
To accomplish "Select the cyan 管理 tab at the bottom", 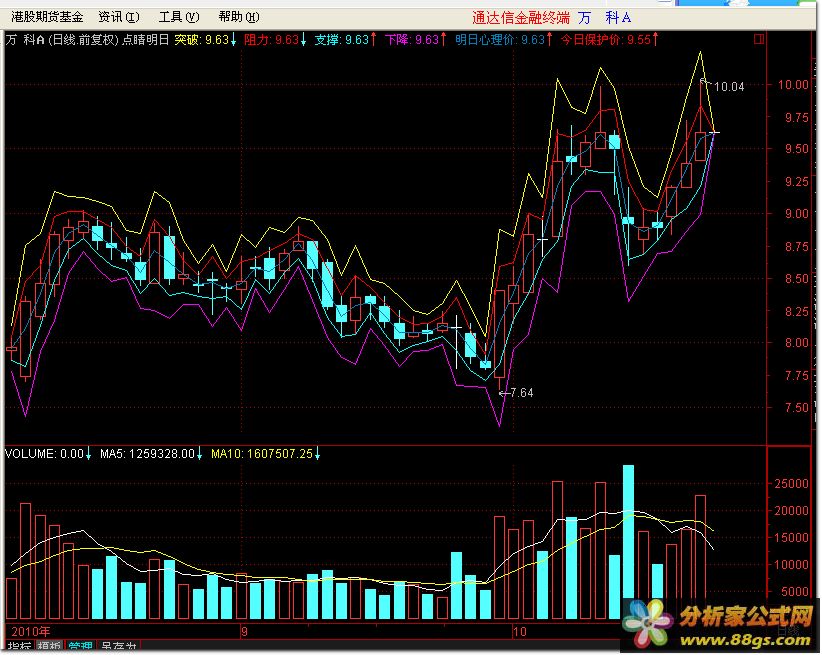I will [81, 647].
